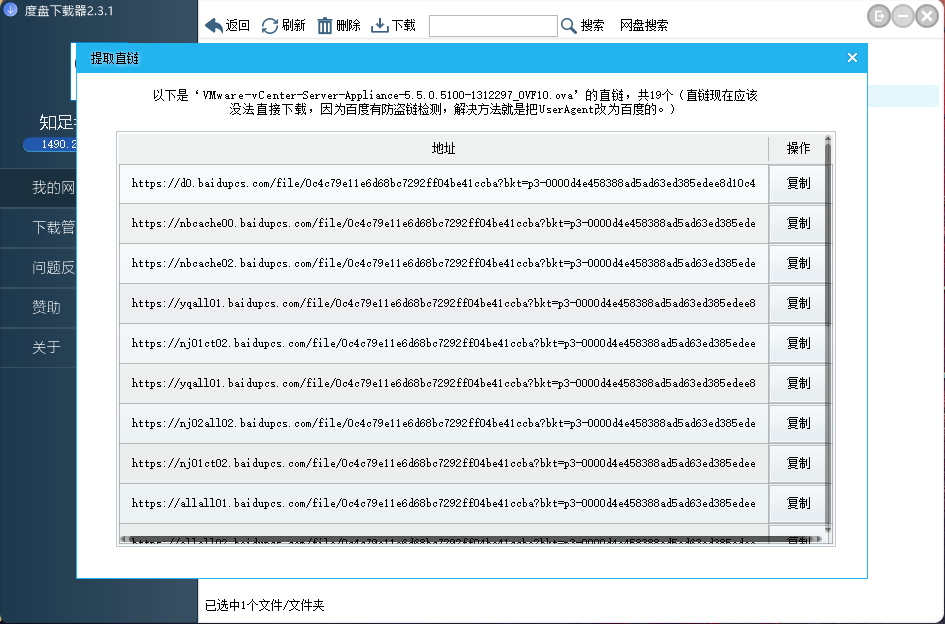Copy the nbcache02.baidupcs.com link
The image size is (945, 624).
point(798,263)
